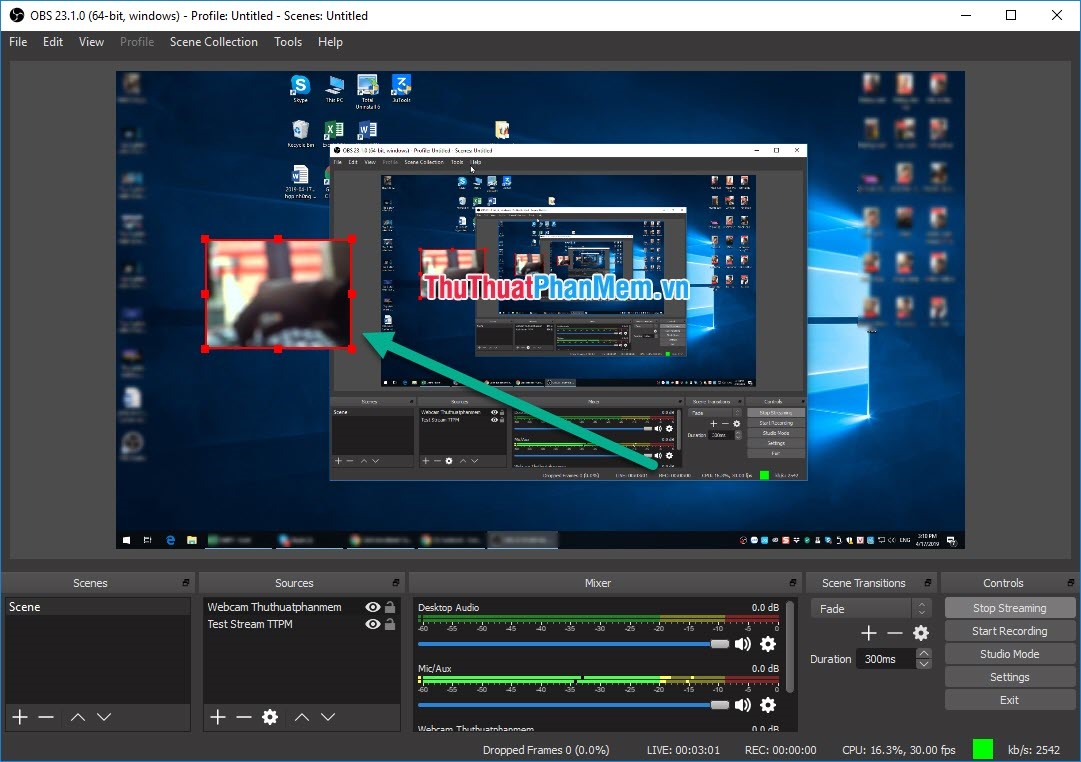Screen dimensions: 1081x762
Task: Remove a scene using the minus icon
Action: pyautogui.click(x=45, y=716)
